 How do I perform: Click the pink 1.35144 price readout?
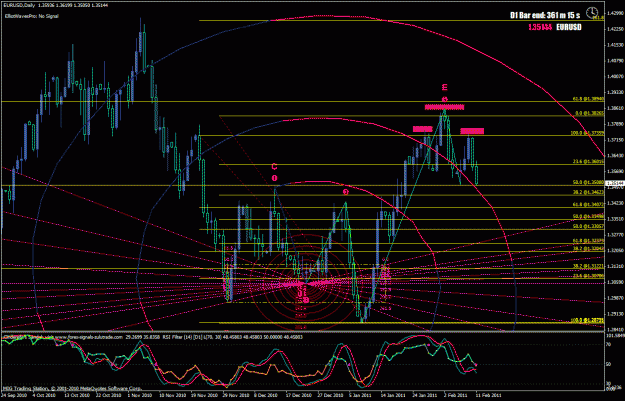pos(540,27)
